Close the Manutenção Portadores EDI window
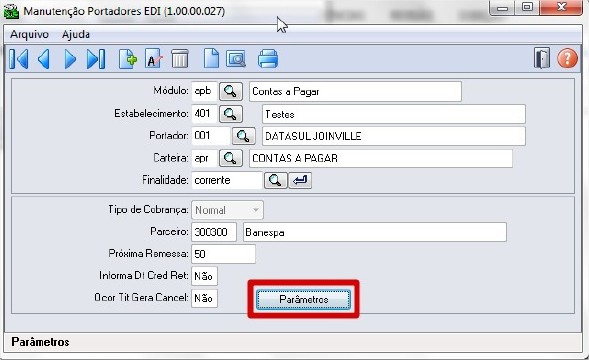 pos(562,8)
